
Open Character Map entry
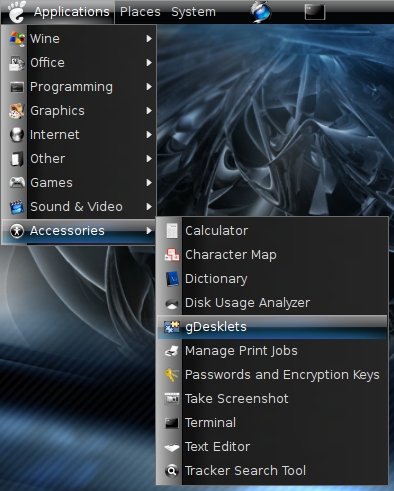pyautogui.click(x=272, y=255)
